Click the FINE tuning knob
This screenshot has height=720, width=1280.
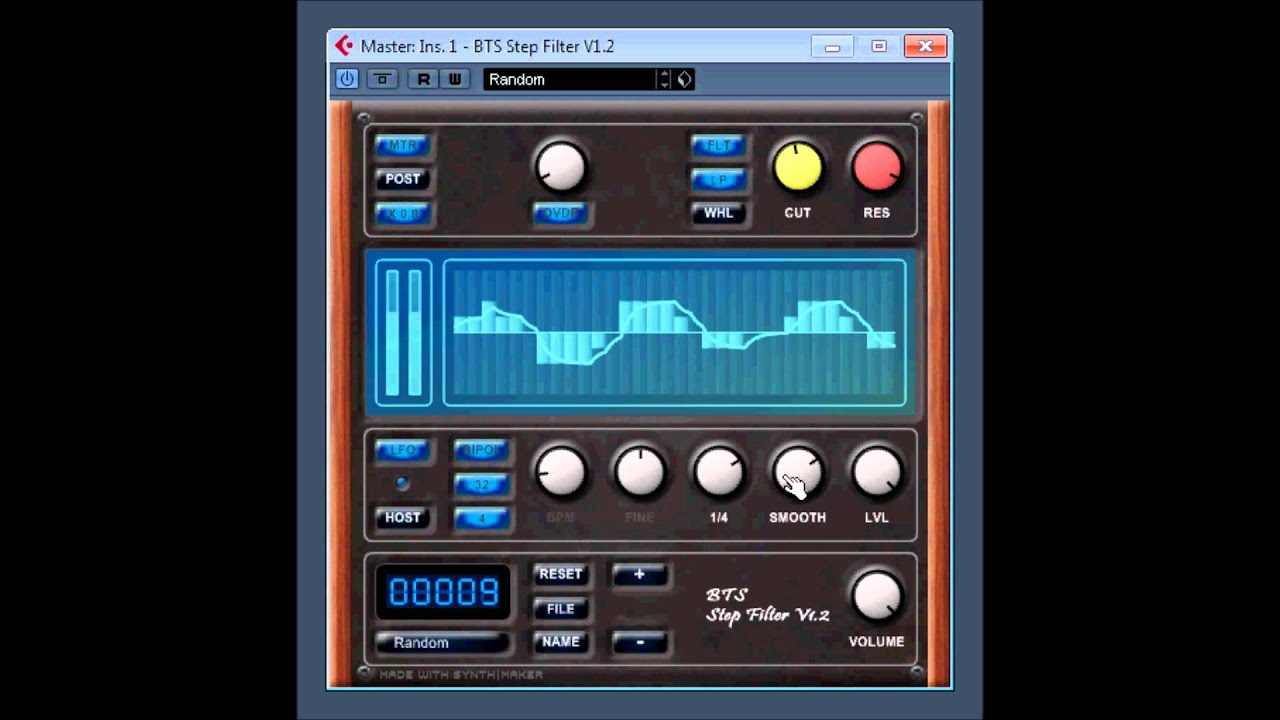(639, 472)
